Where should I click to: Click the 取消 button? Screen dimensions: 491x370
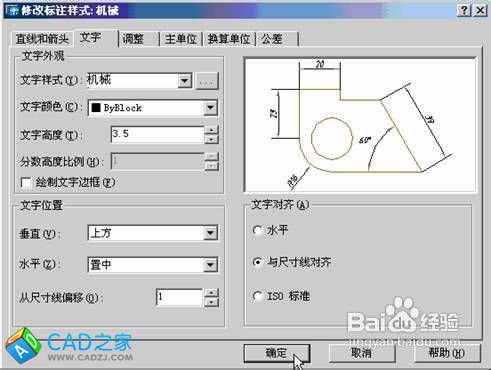point(362,353)
